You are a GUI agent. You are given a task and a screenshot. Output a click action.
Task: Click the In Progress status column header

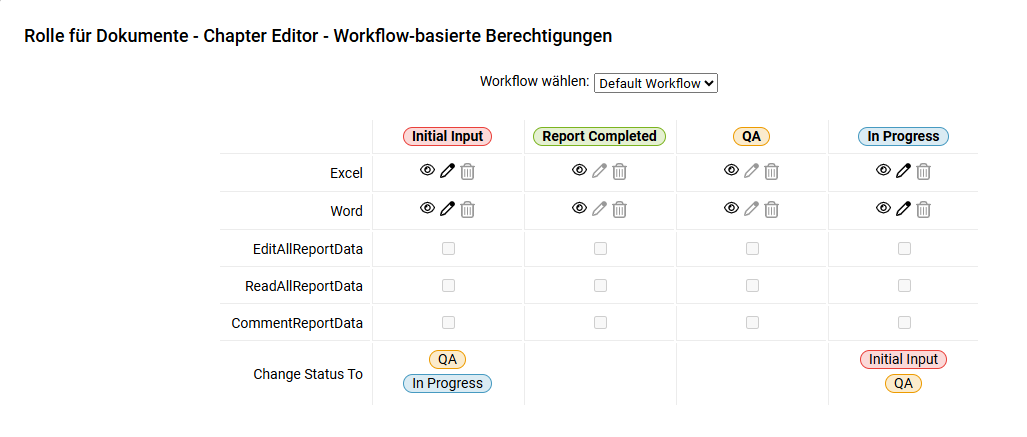(903, 136)
